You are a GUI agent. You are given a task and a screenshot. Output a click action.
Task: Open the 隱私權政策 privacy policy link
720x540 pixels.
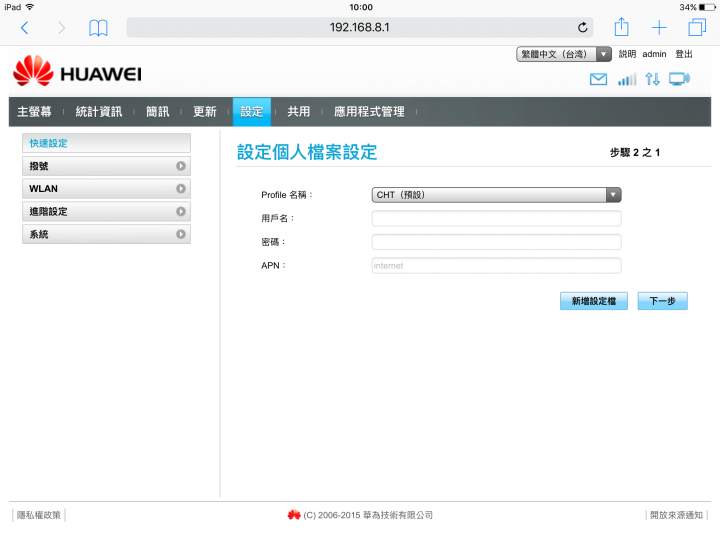pos(39,515)
